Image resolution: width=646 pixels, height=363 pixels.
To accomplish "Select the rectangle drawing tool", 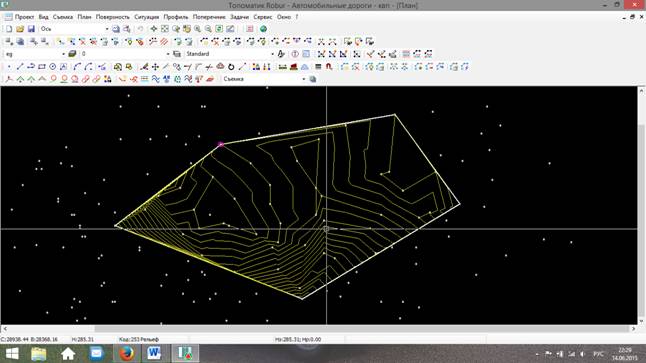I will (x=42, y=66).
